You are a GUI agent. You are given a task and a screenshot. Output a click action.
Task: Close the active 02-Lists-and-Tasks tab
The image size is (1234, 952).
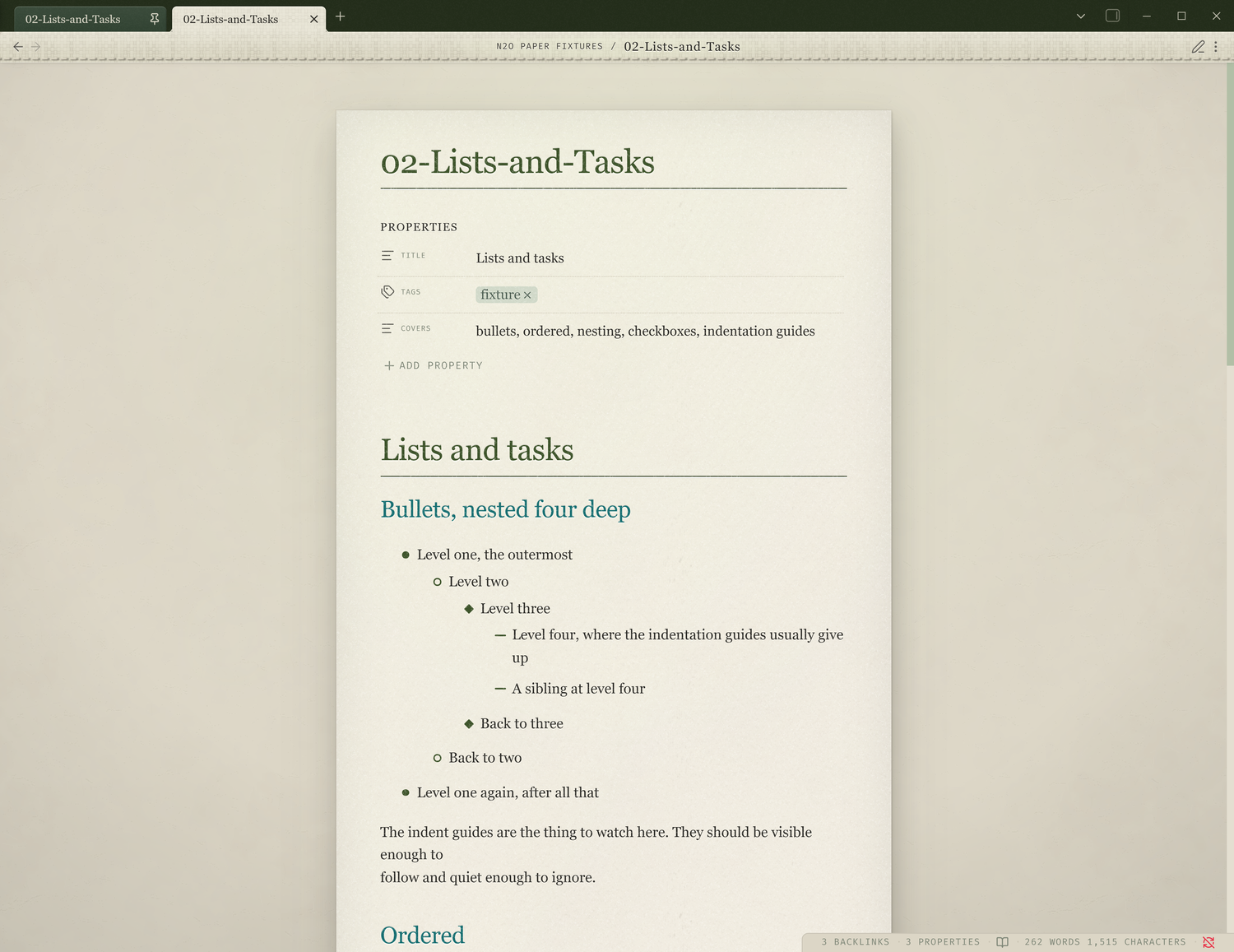313,19
